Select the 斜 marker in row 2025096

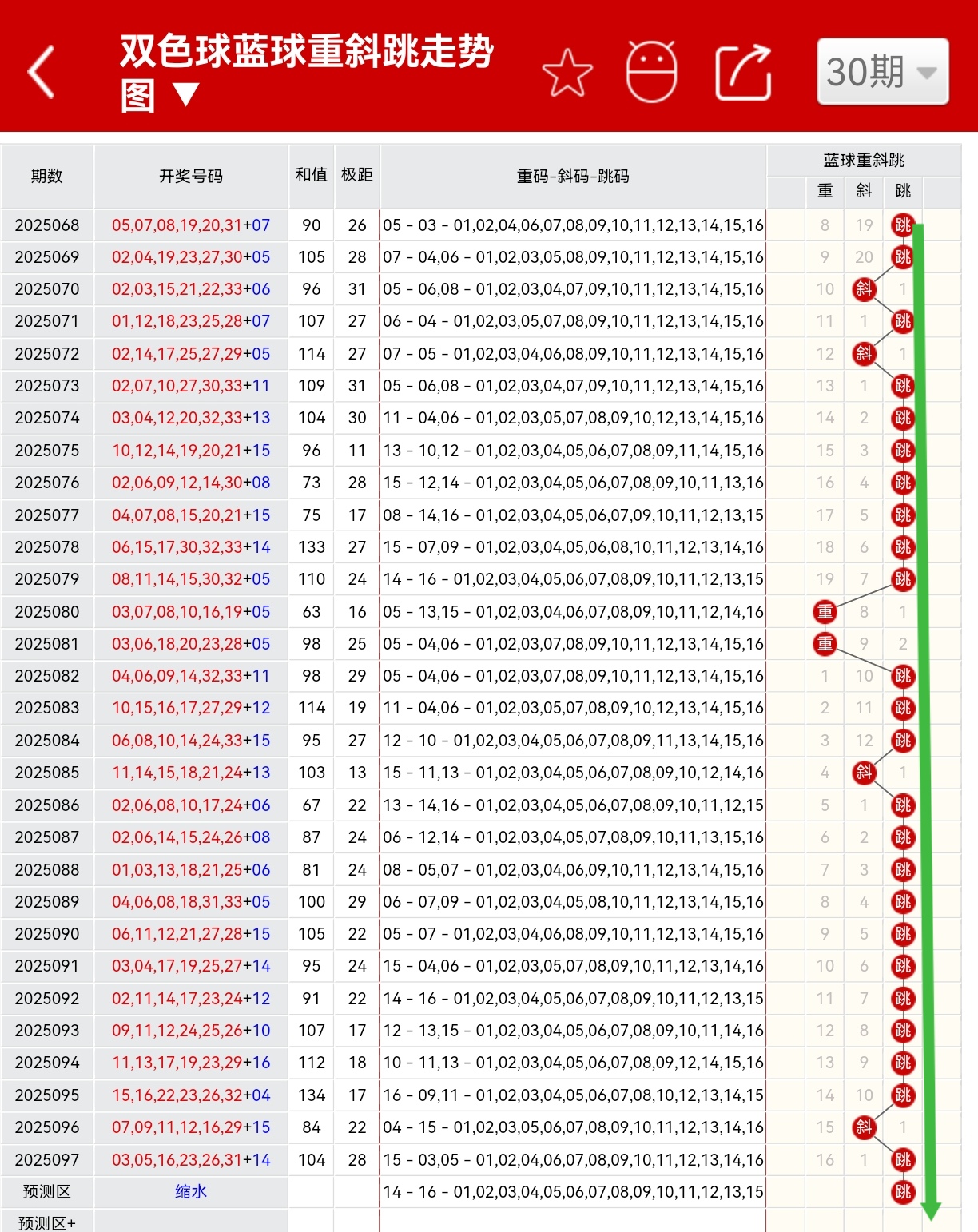coord(863,1127)
